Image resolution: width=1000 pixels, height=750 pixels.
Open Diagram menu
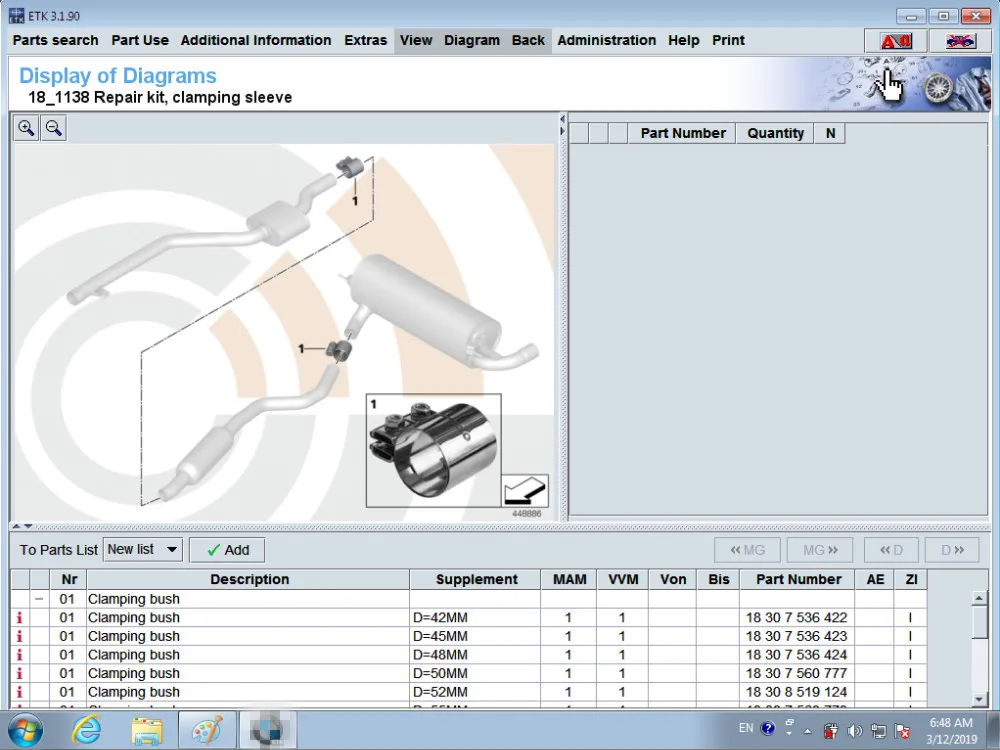pyautogui.click(x=472, y=40)
